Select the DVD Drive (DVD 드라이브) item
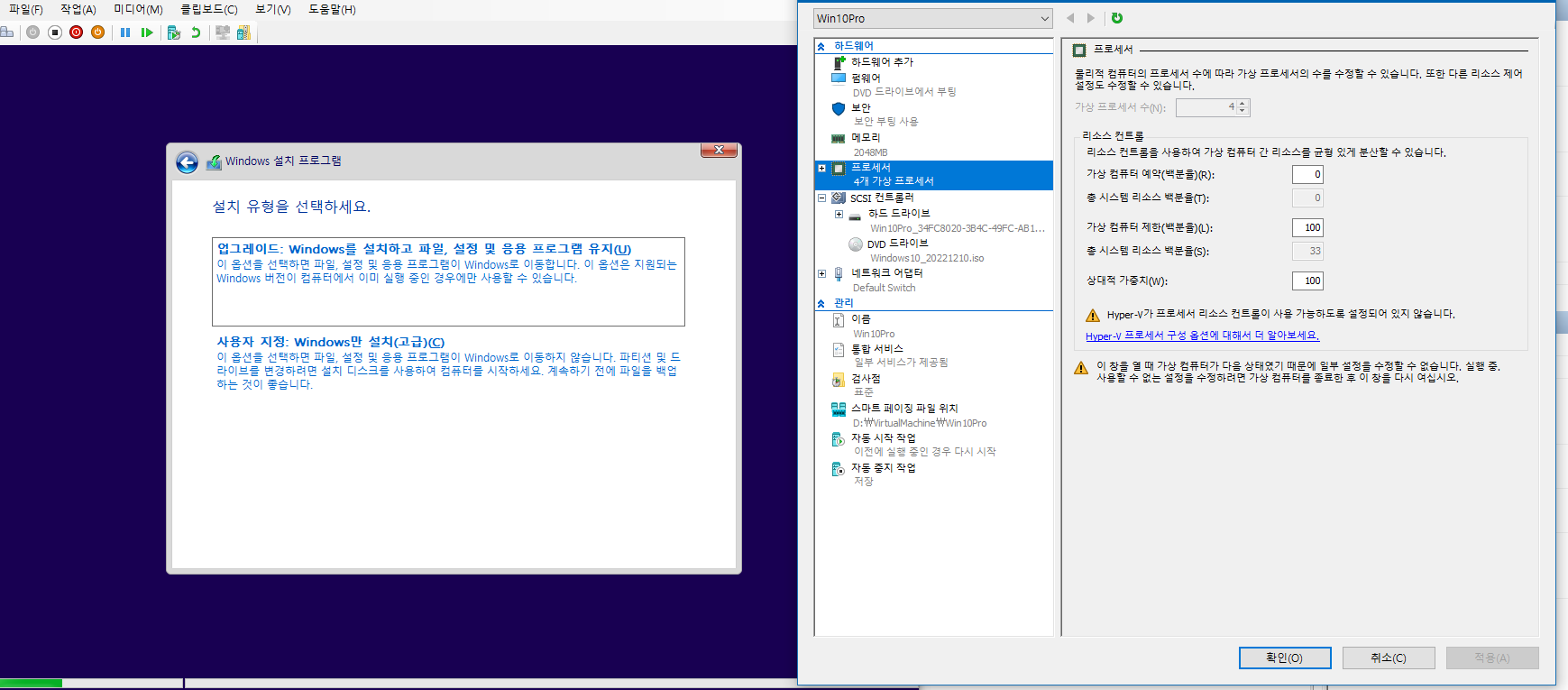 [x=897, y=244]
